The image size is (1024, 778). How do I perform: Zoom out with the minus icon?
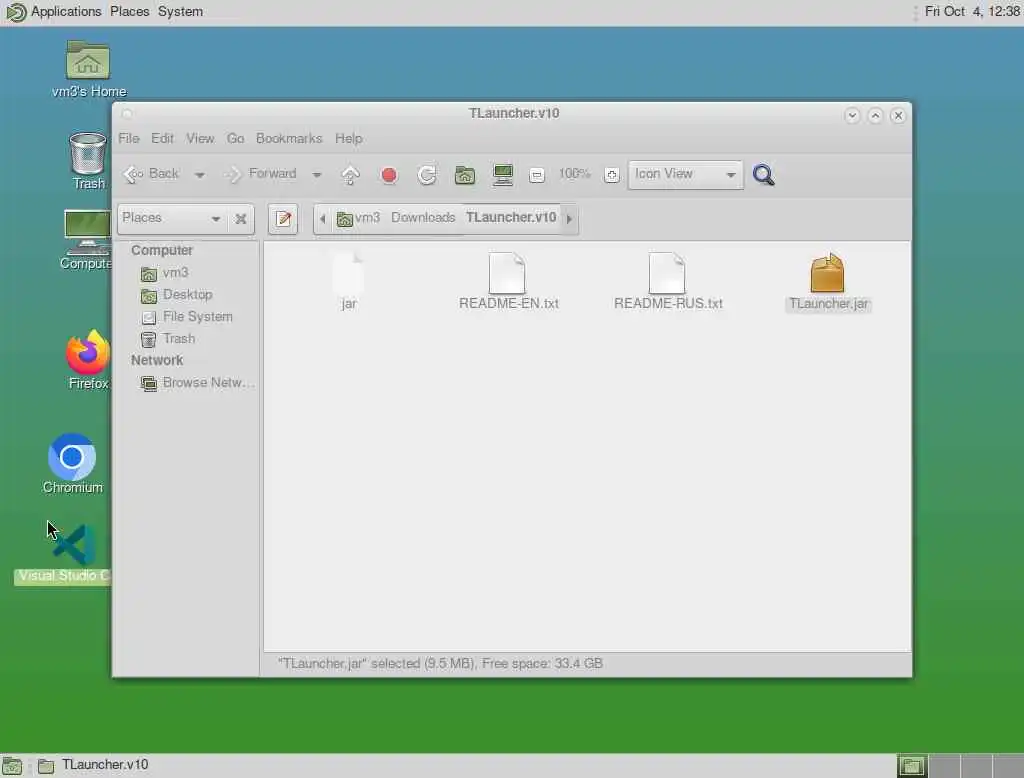pos(537,175)
